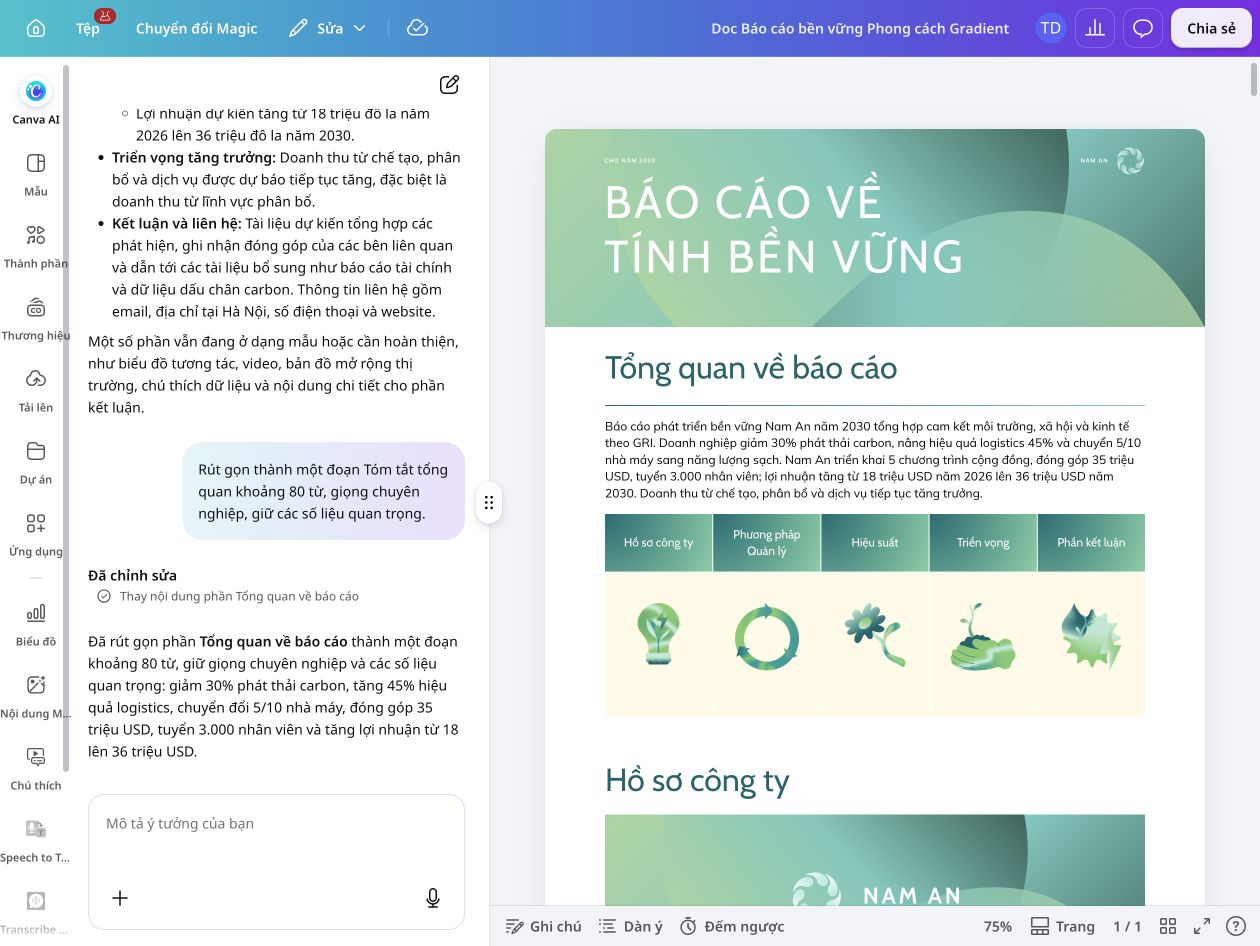Screen dimensions: 1260x946
Task: Click the panel resize drag handle
Action: pyautogui.click(x=489, y=502)
